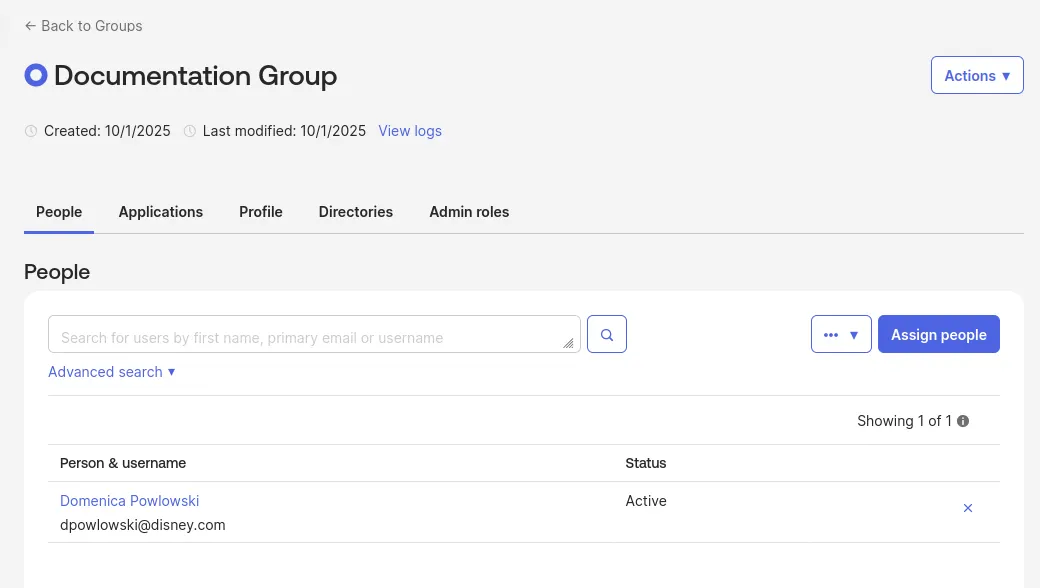This screenshot has height=588, width=1040.
Task: Click the Person & username column header
Action: click(x=123, y=463)
